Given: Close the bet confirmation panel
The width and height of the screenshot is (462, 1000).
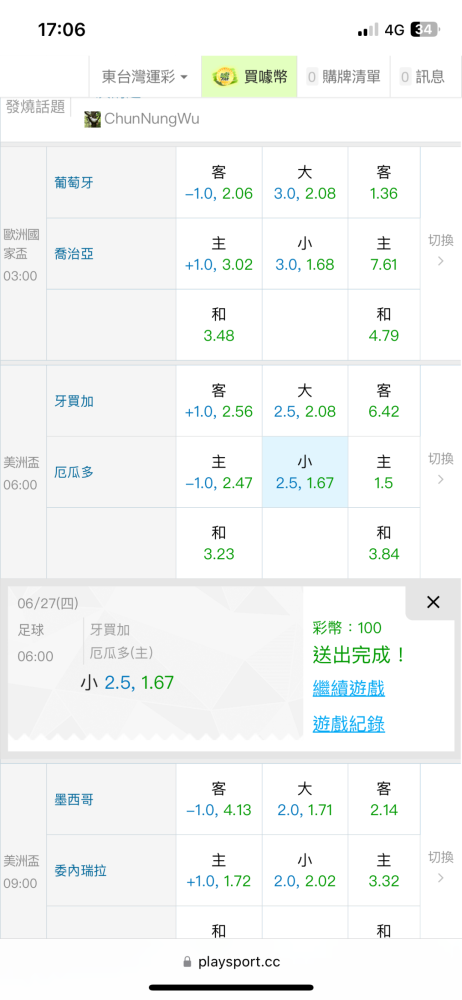Looking at the screenshot, I should click(x=433, y=602).
